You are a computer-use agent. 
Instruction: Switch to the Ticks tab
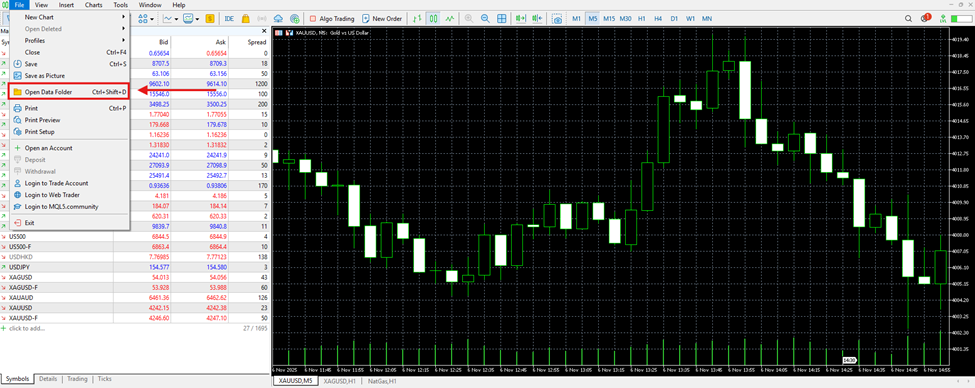click(104, 379)
